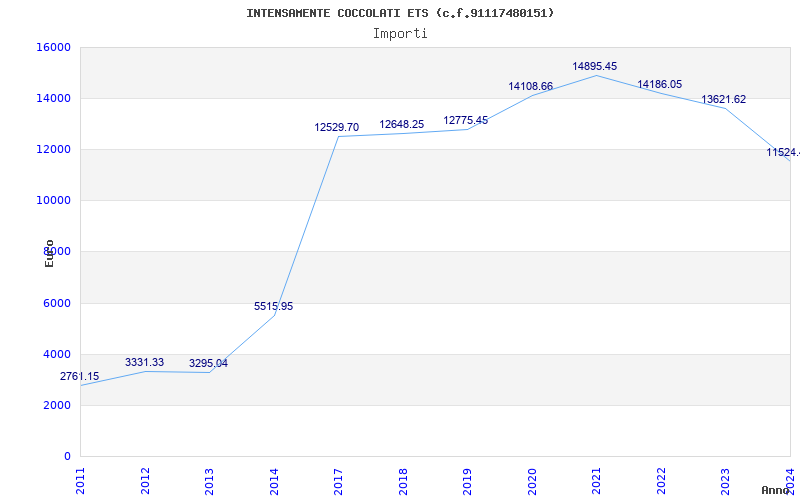
Task: Click the 0 y-axis tick label
Action: pyautogui.click(x=67, y=457)
